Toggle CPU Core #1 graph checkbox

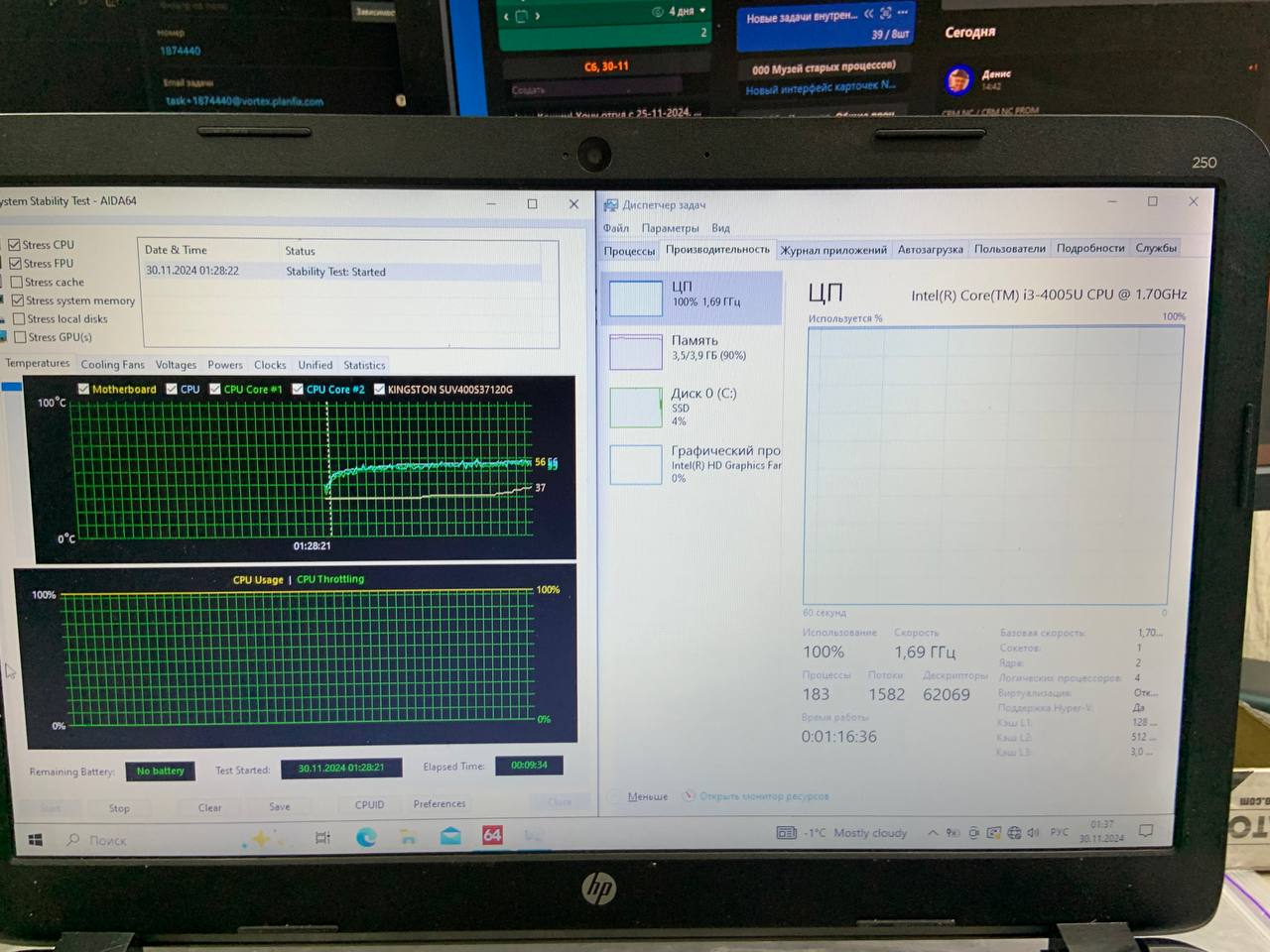coord(215,389)
